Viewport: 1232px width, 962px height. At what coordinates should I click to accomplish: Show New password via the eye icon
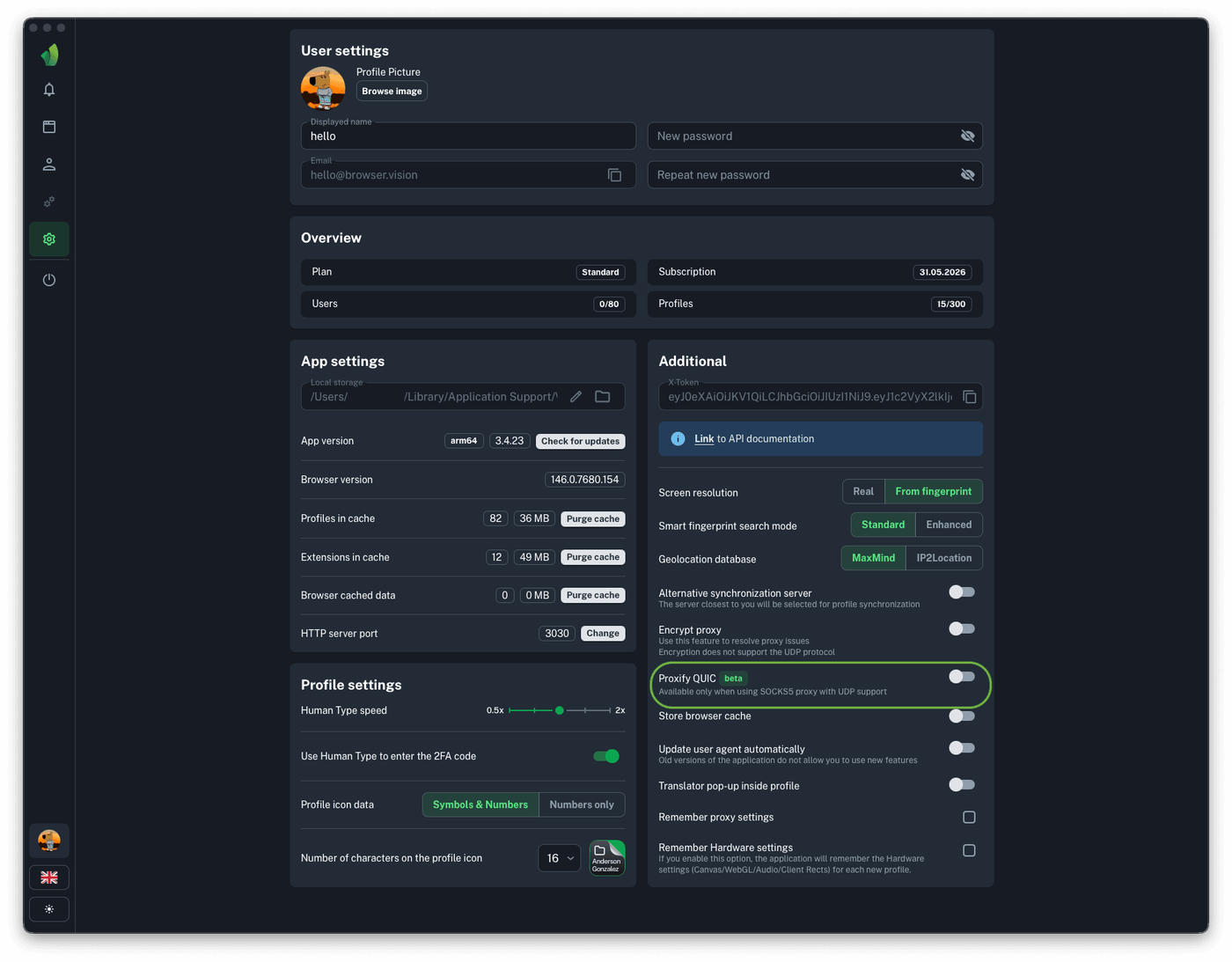click(967, 136)
